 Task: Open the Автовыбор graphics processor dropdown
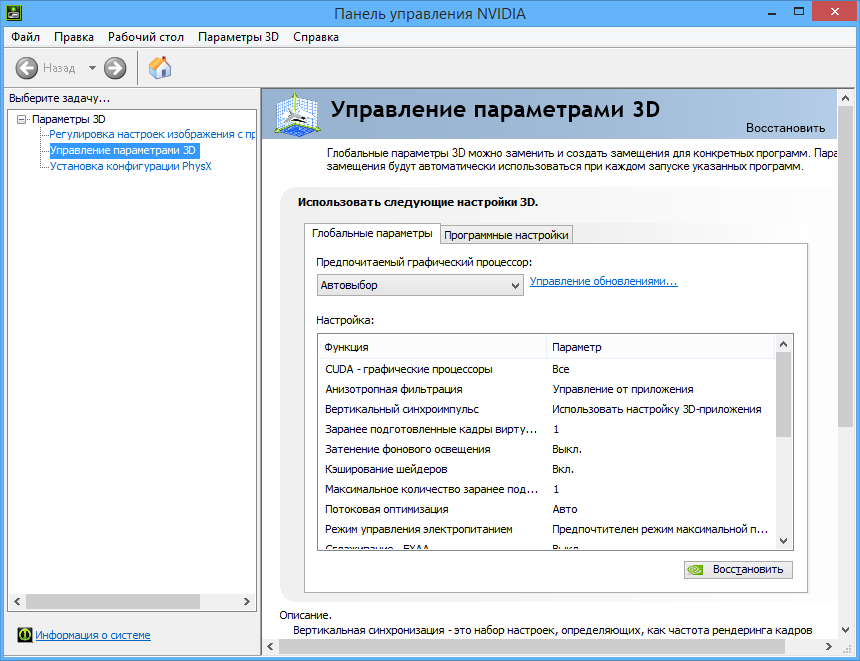(420, 285)
